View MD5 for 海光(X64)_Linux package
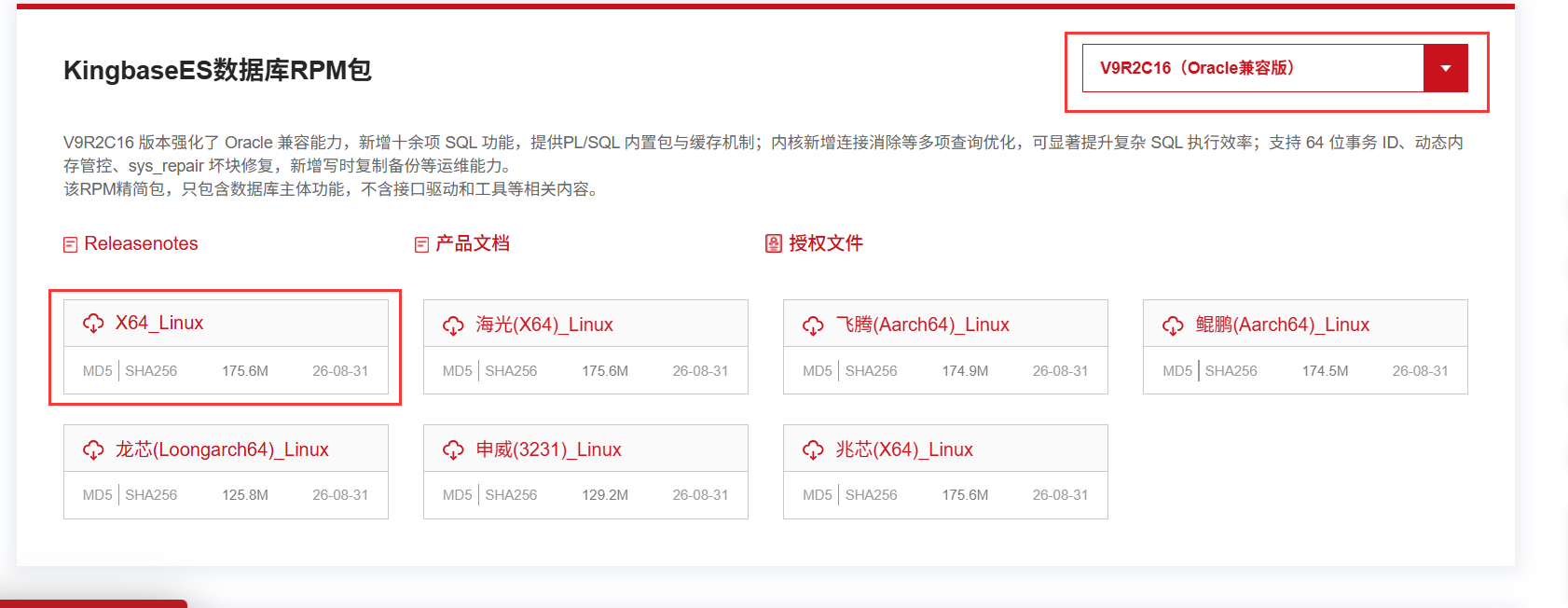The image size is (1568, 608). [457, 371]
